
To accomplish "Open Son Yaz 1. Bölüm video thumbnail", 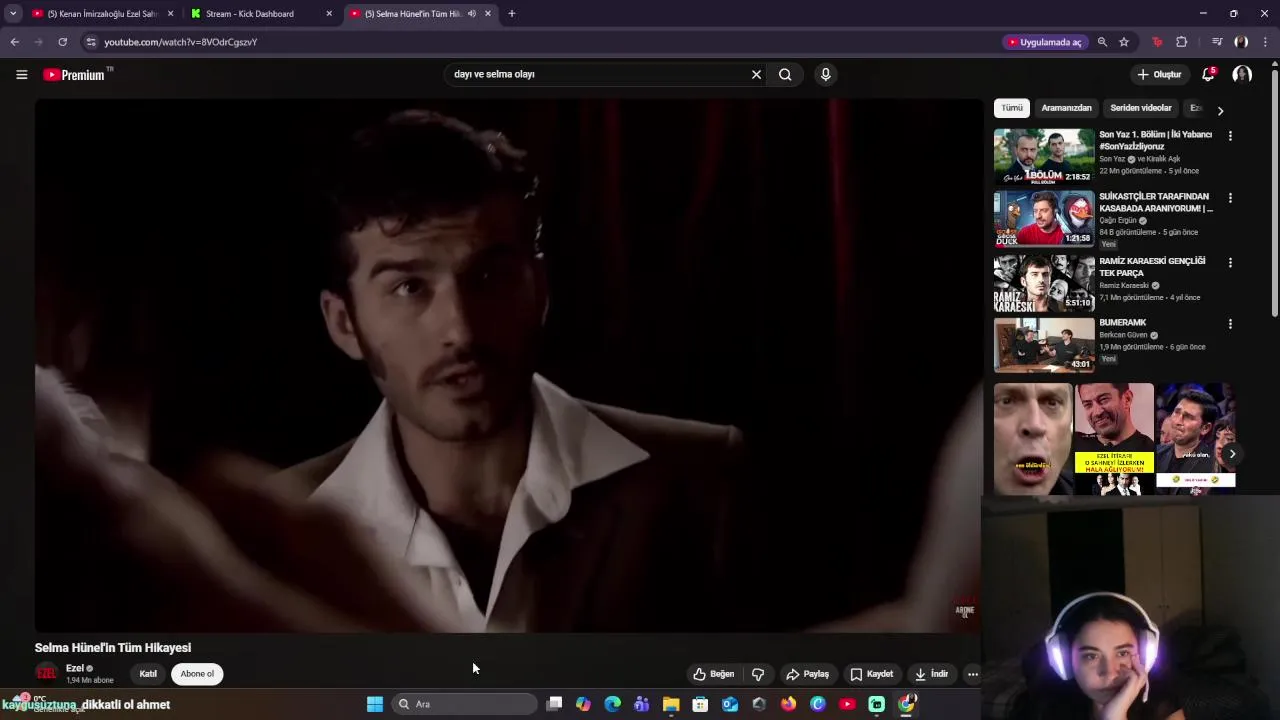I will [x=1044, y=156].
